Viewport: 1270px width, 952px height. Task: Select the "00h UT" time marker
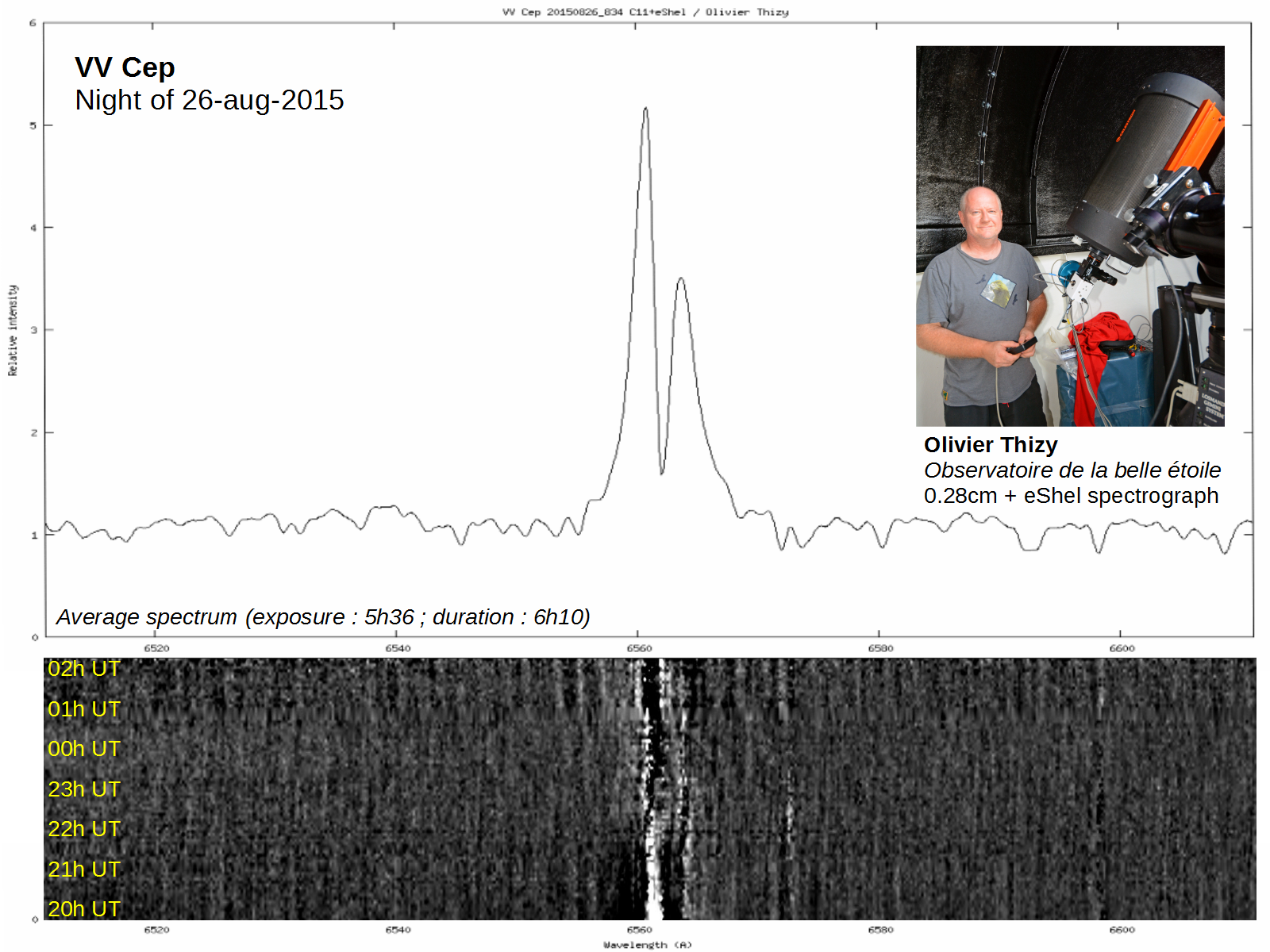83,749
